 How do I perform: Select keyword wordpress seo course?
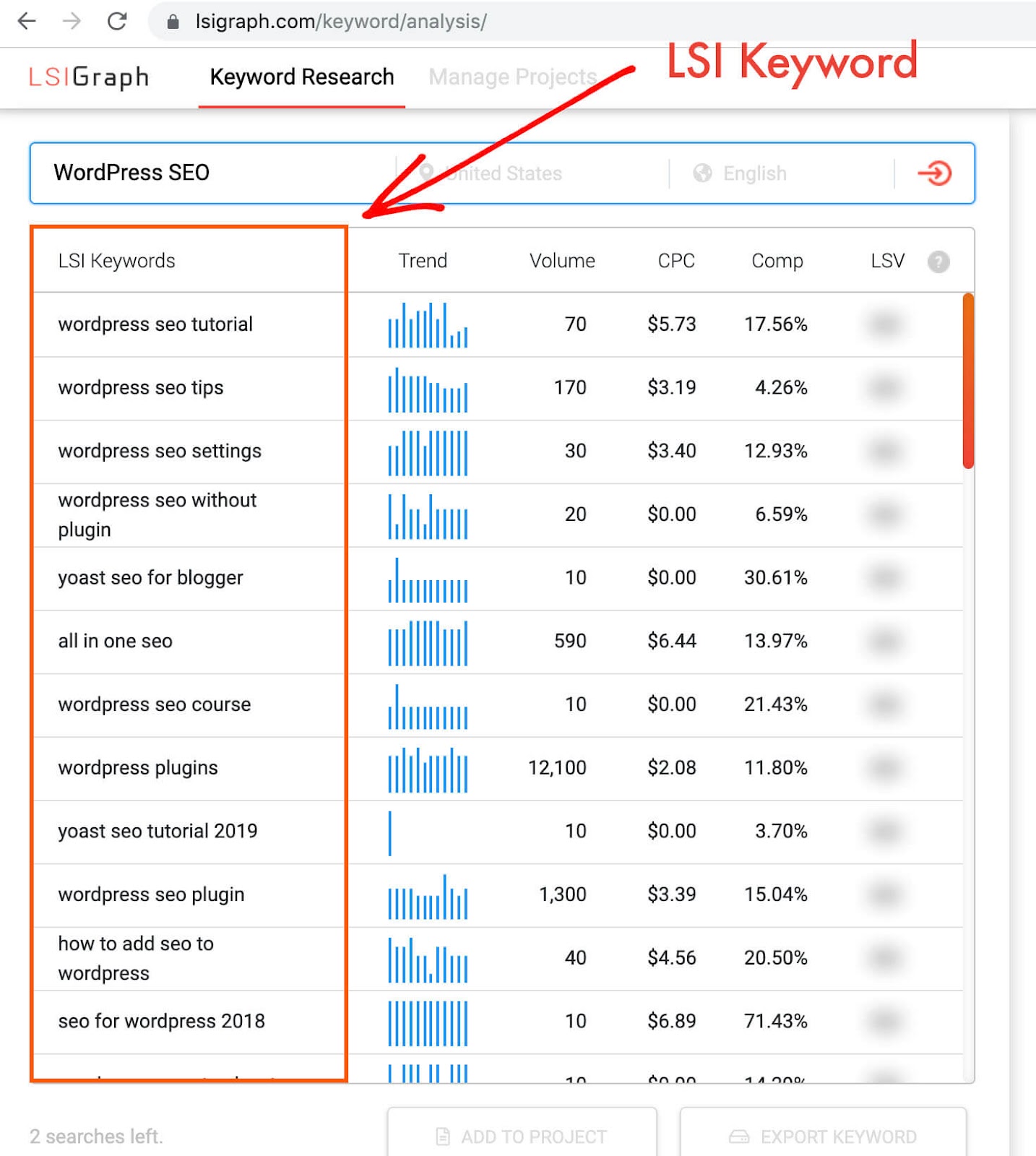[155, 704]
